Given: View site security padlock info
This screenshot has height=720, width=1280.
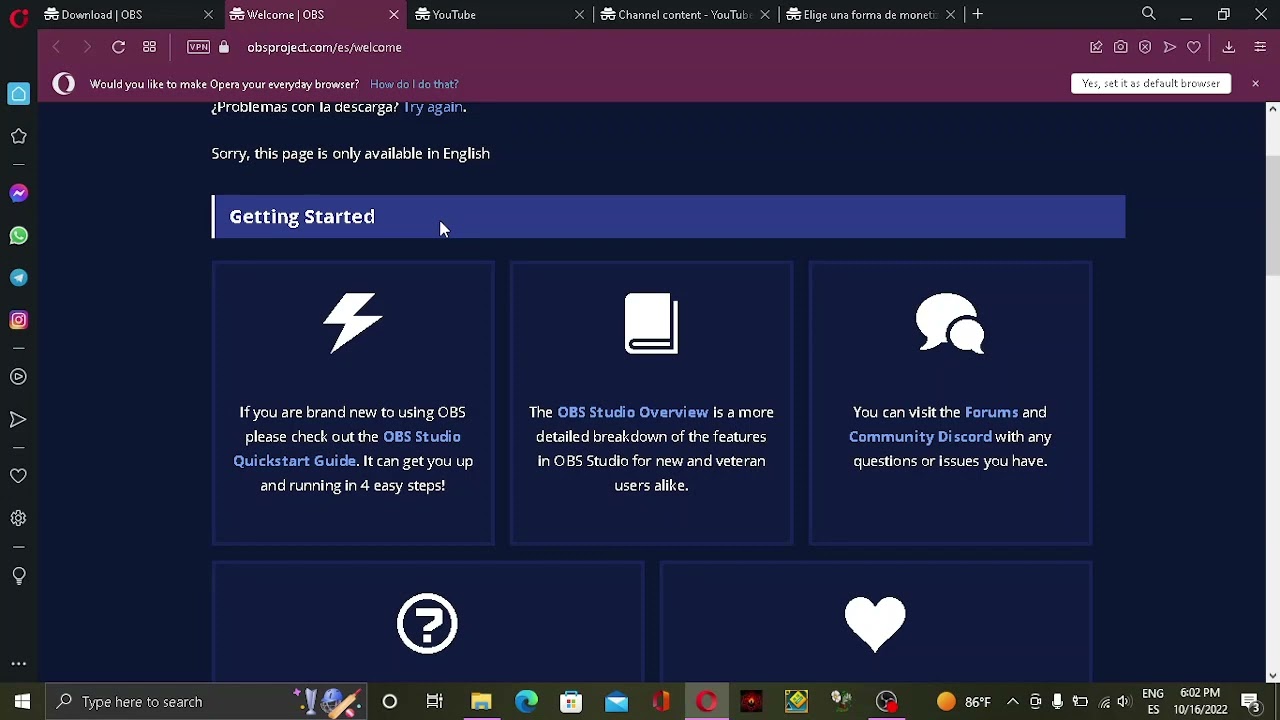Looking at the screenshot, I should (x=224, y=47).
